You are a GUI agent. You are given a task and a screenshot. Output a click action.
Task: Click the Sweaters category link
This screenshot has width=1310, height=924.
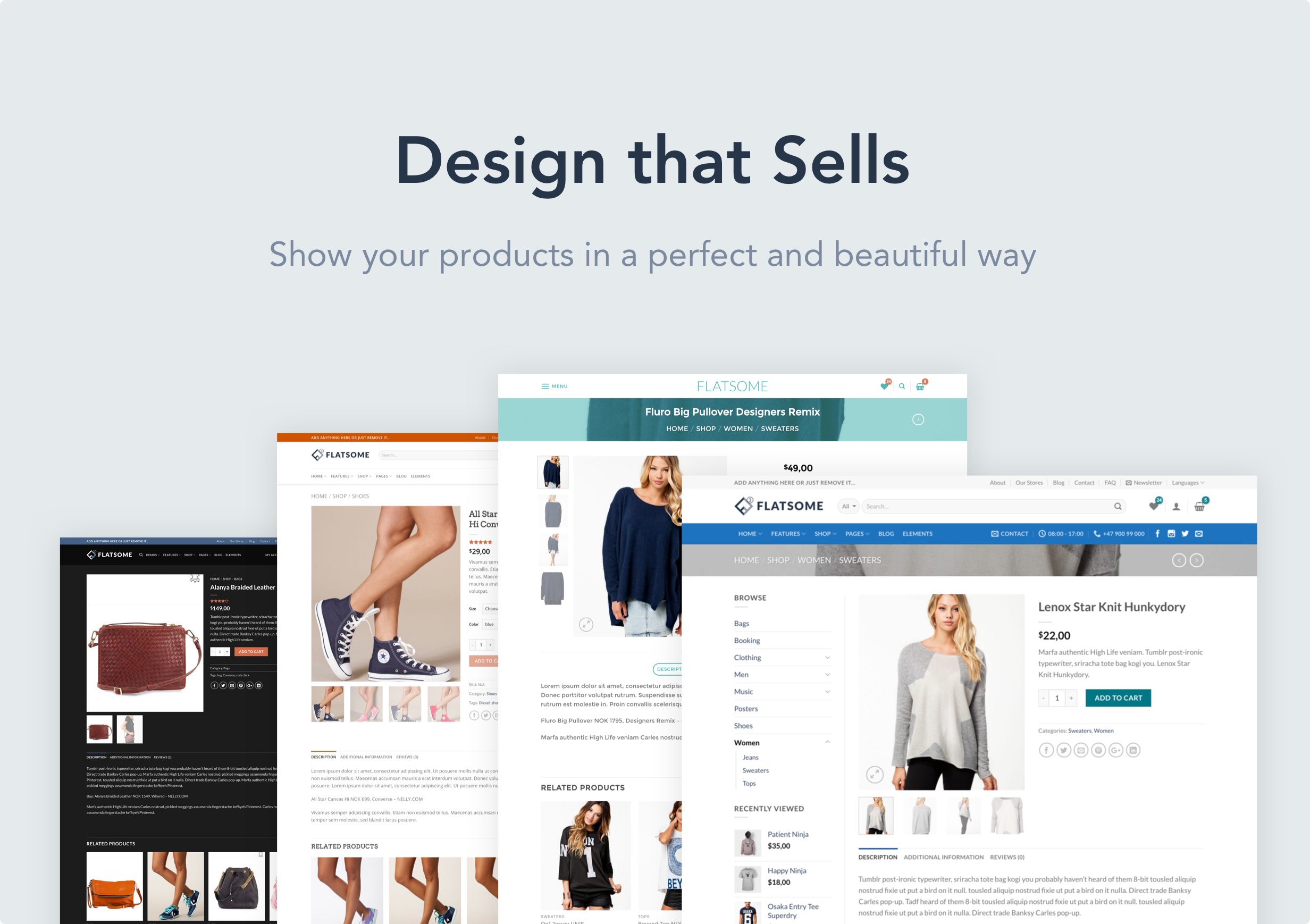[x=756, y=770]
